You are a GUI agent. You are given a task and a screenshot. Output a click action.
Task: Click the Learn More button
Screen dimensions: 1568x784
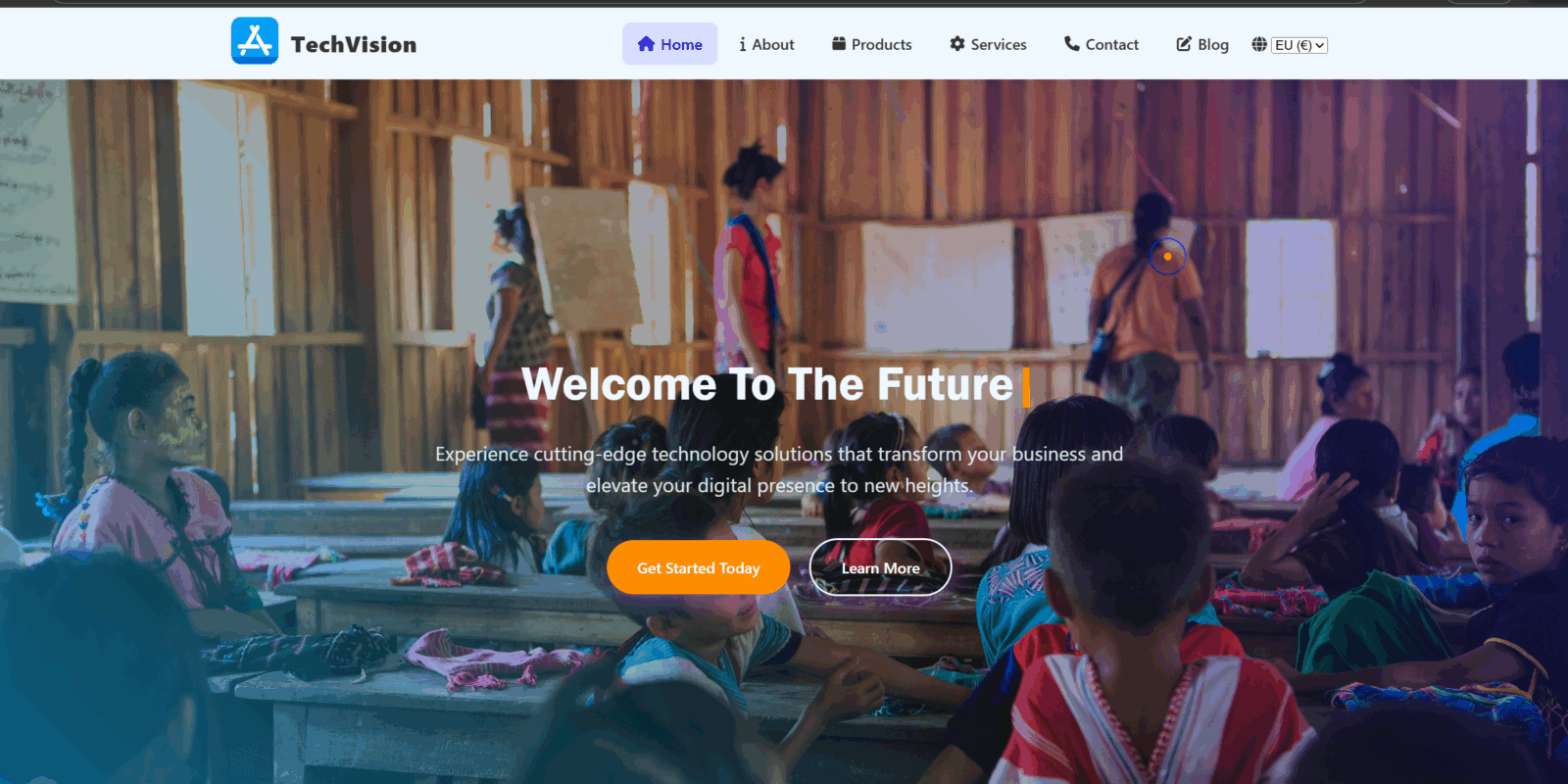coord(880,567)
